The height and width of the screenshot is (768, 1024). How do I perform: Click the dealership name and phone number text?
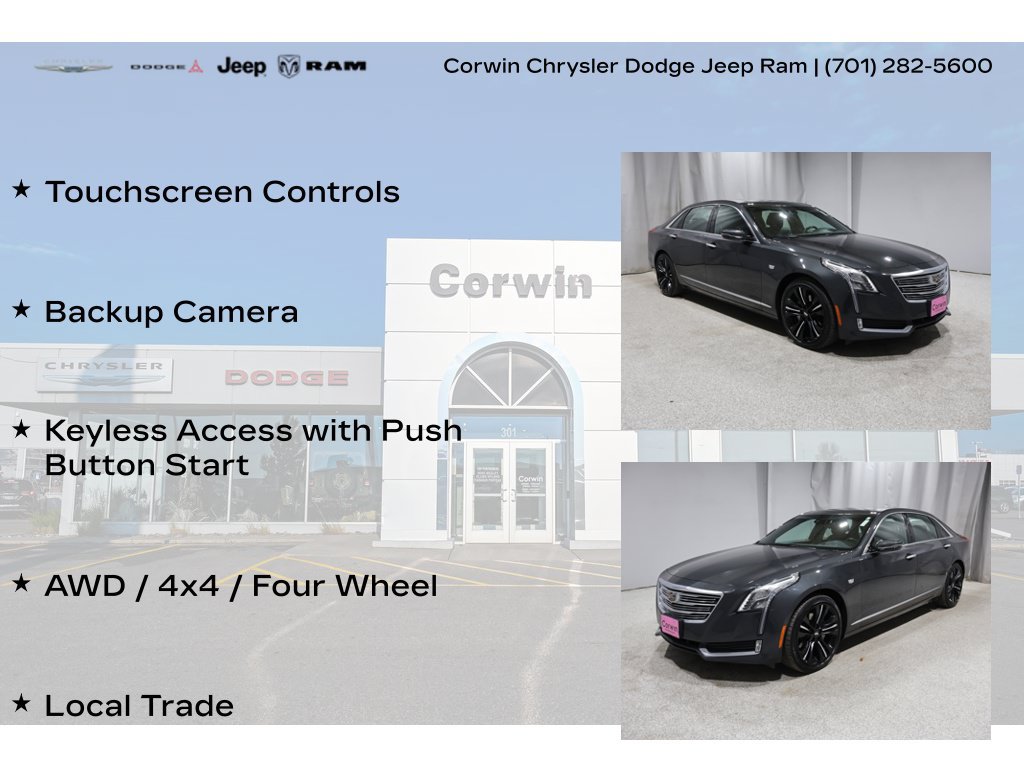click(718, 66)
